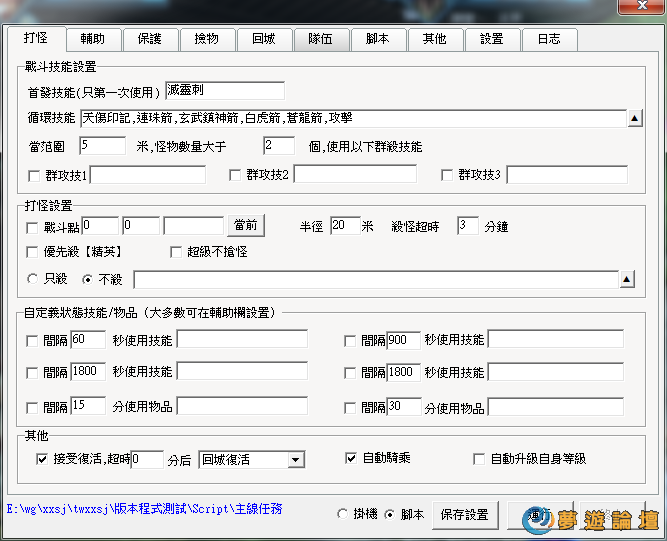Toggle the 自動騎乘 checkbox
The height and width of the screenshot is (541, 667).
(351, 458)
